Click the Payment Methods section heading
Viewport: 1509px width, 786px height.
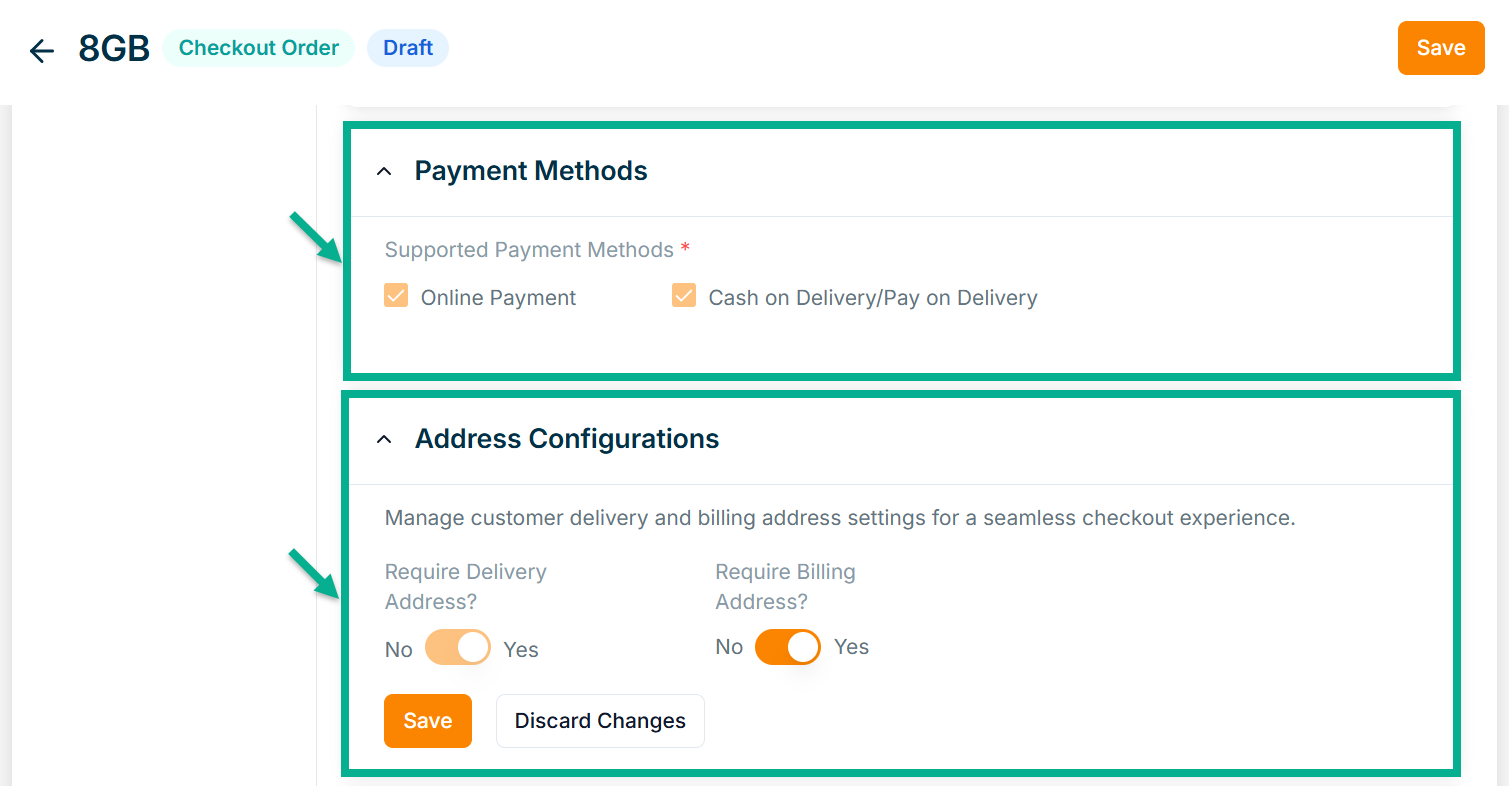(x=531, y=171)
